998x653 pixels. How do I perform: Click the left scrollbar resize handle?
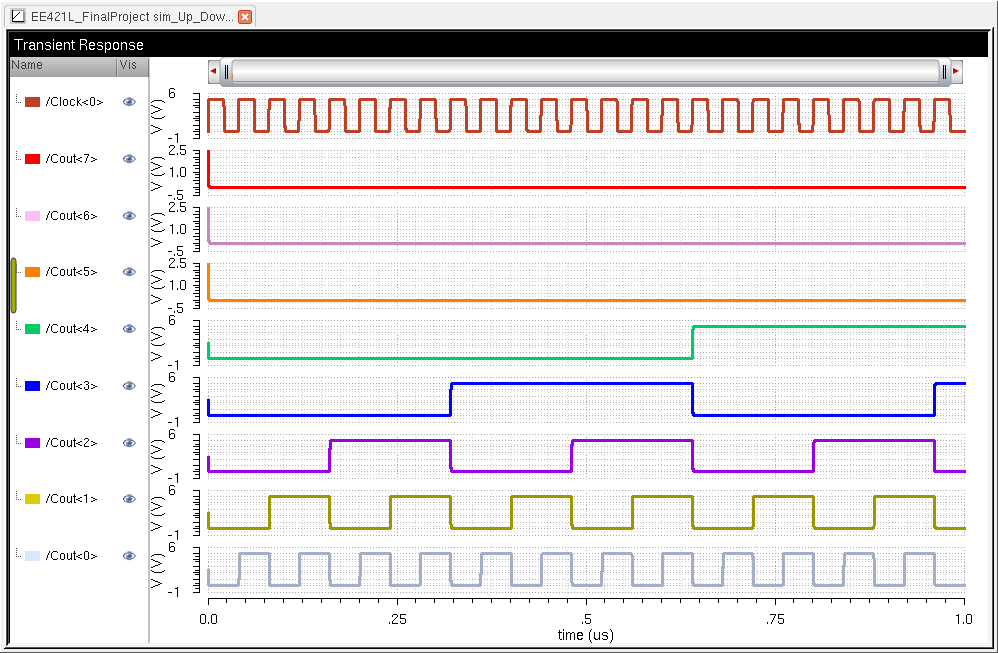(227, 72)
